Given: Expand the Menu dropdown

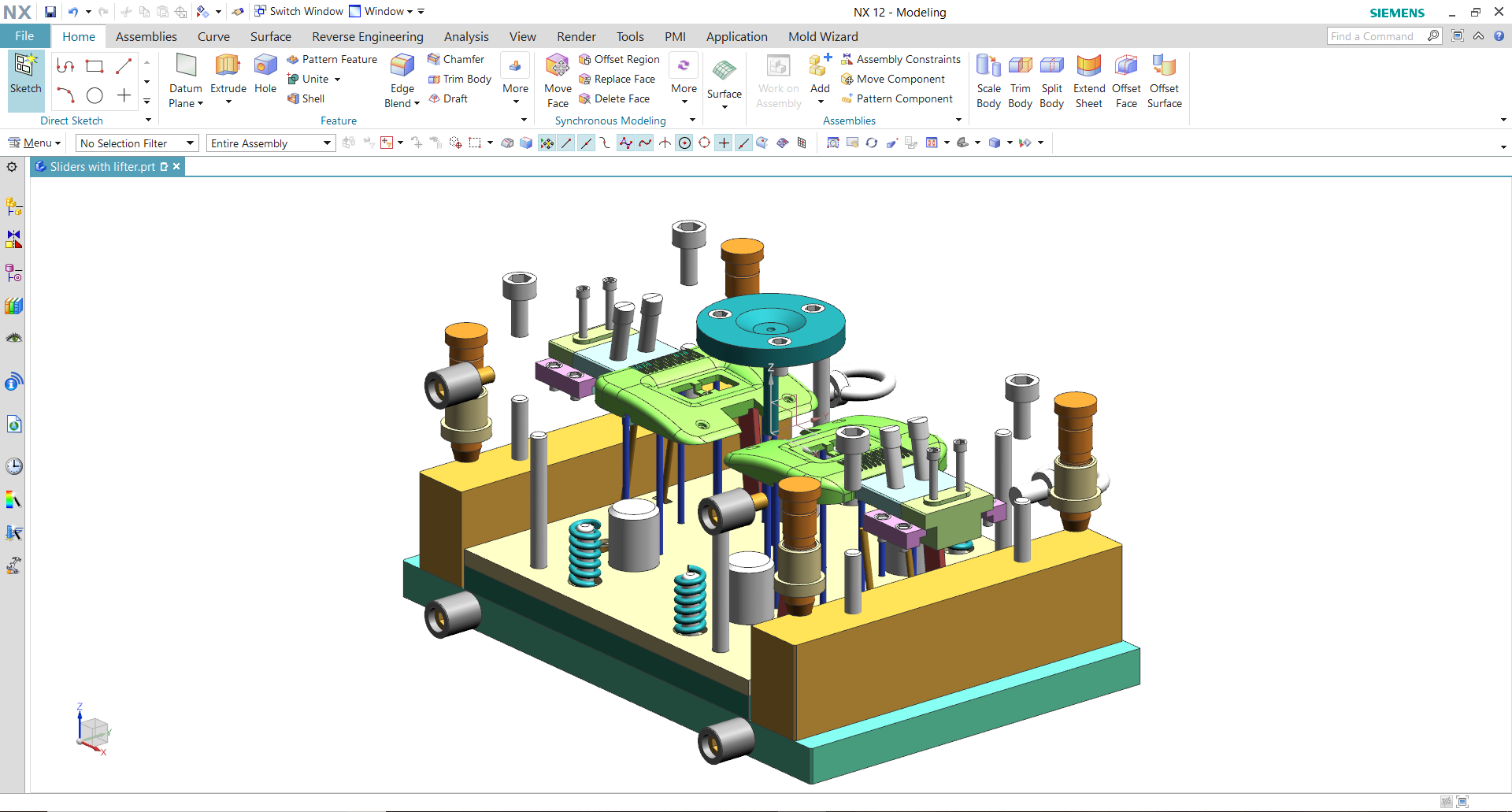Looking at the screenshot, I should tap(35, 143).
